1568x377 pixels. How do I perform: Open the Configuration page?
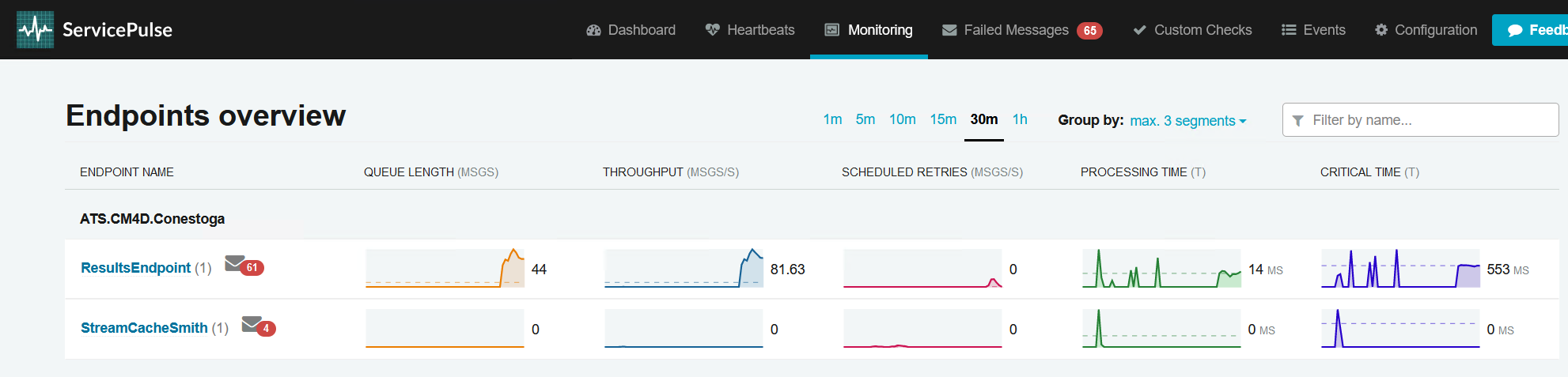(1426, 30)
